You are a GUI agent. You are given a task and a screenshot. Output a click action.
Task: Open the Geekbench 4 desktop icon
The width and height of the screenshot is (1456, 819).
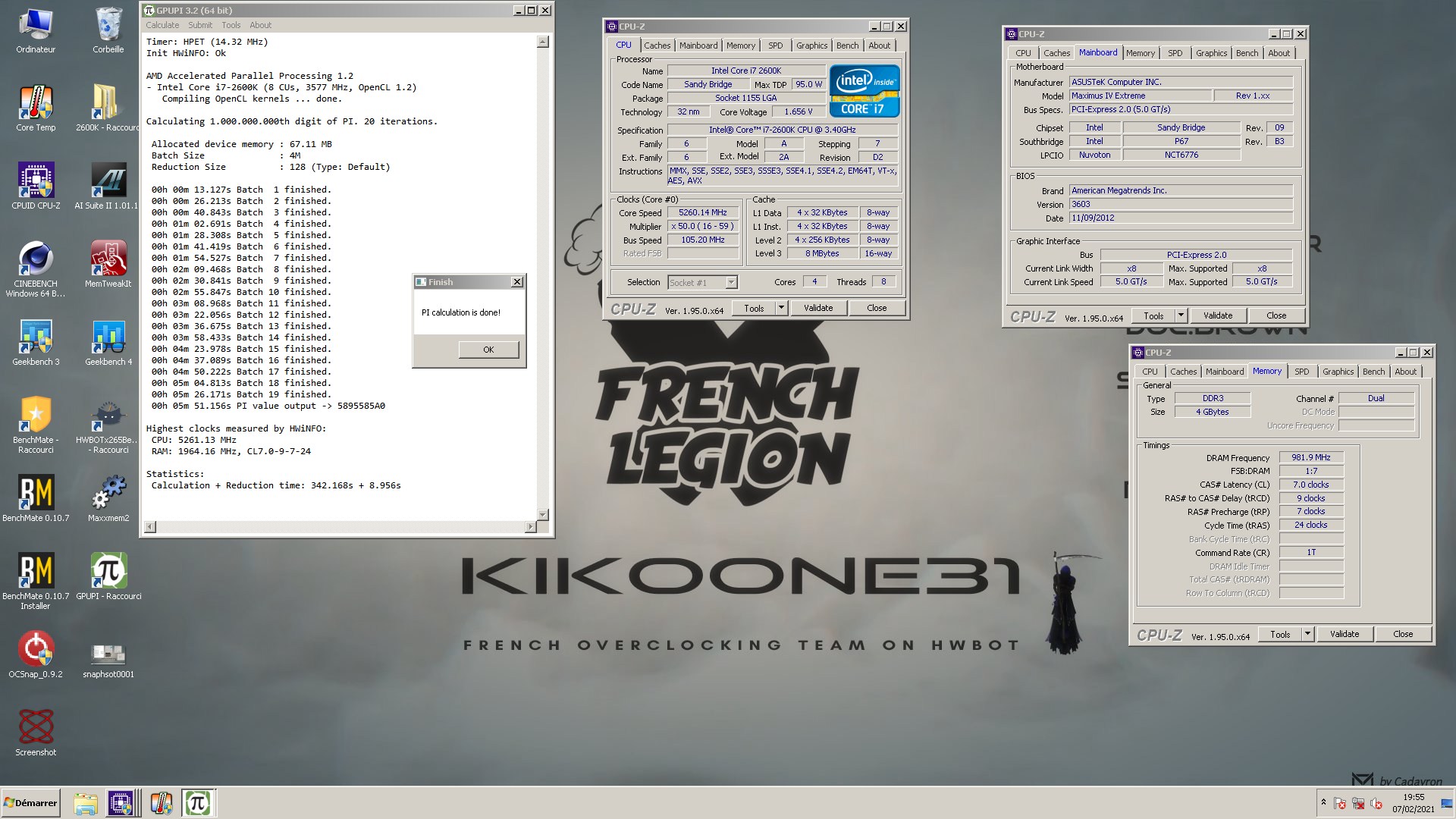108,343
